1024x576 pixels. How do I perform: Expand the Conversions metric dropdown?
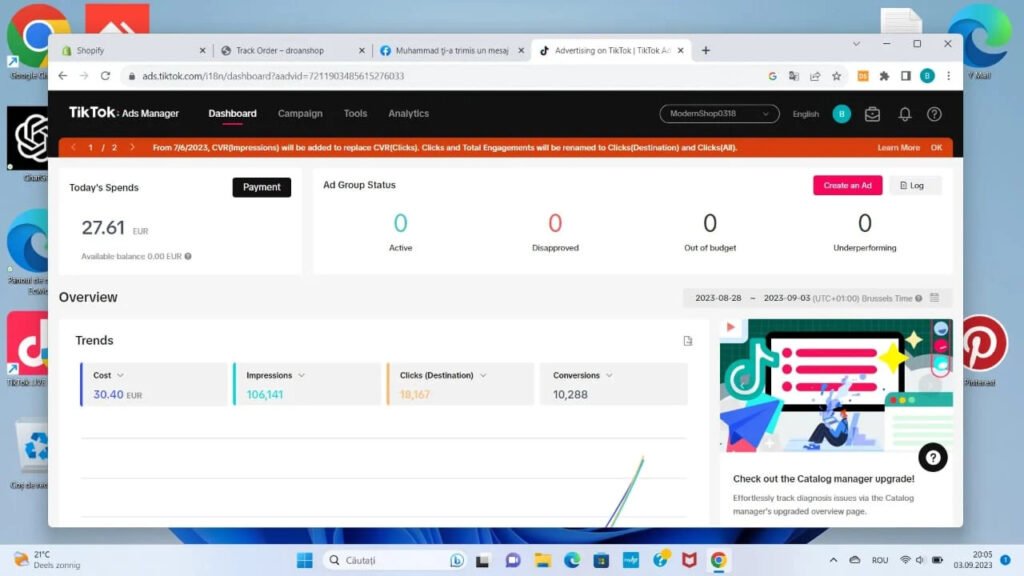pos(609,375)
